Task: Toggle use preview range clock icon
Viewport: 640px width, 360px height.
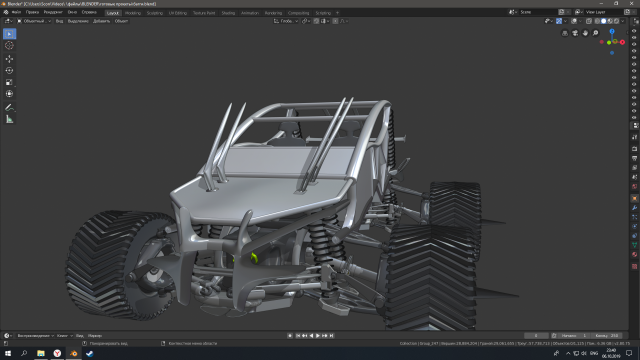Action: pyautogui.click(x=554, y=336)
